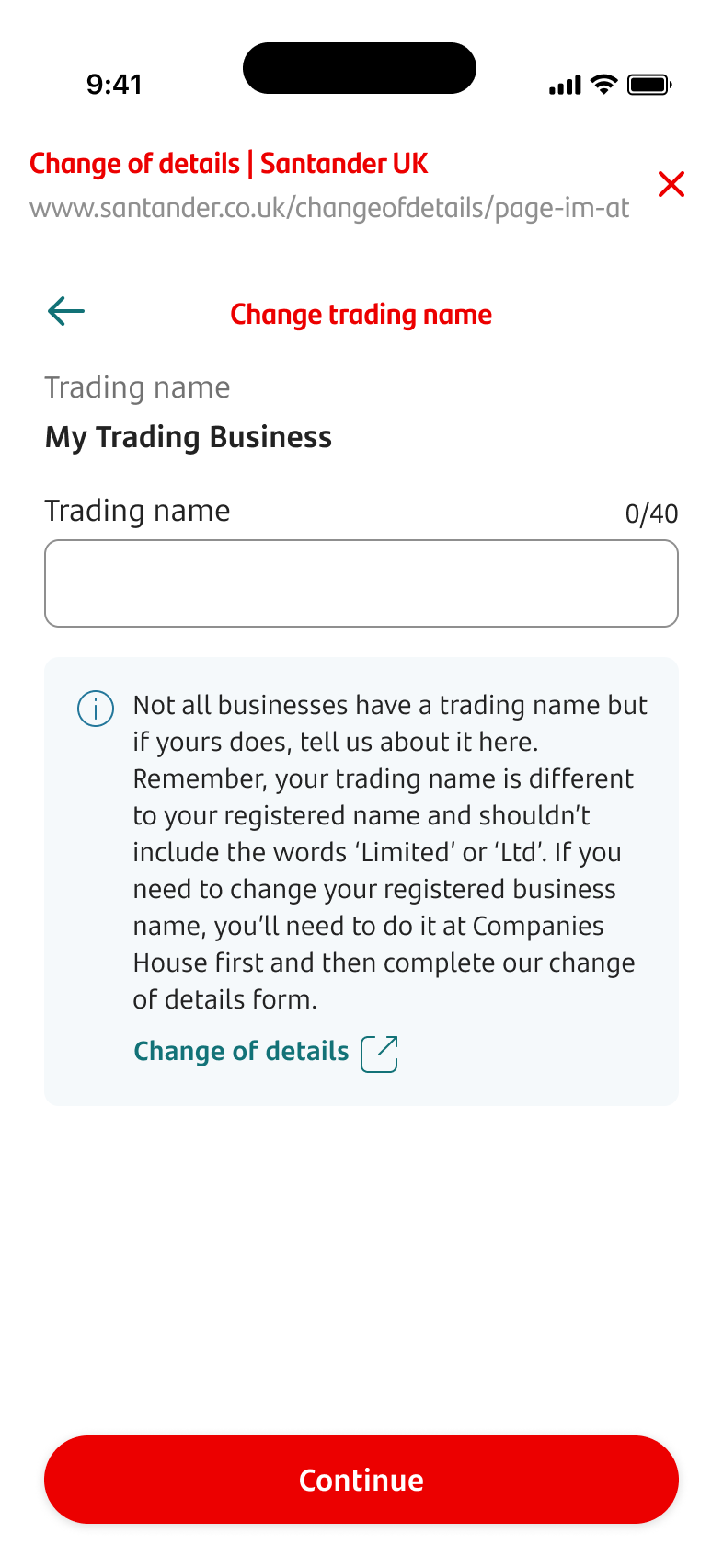Tap the grey Trading name caption
This screenshot has width=723, height=1568.
pos(138,387)
